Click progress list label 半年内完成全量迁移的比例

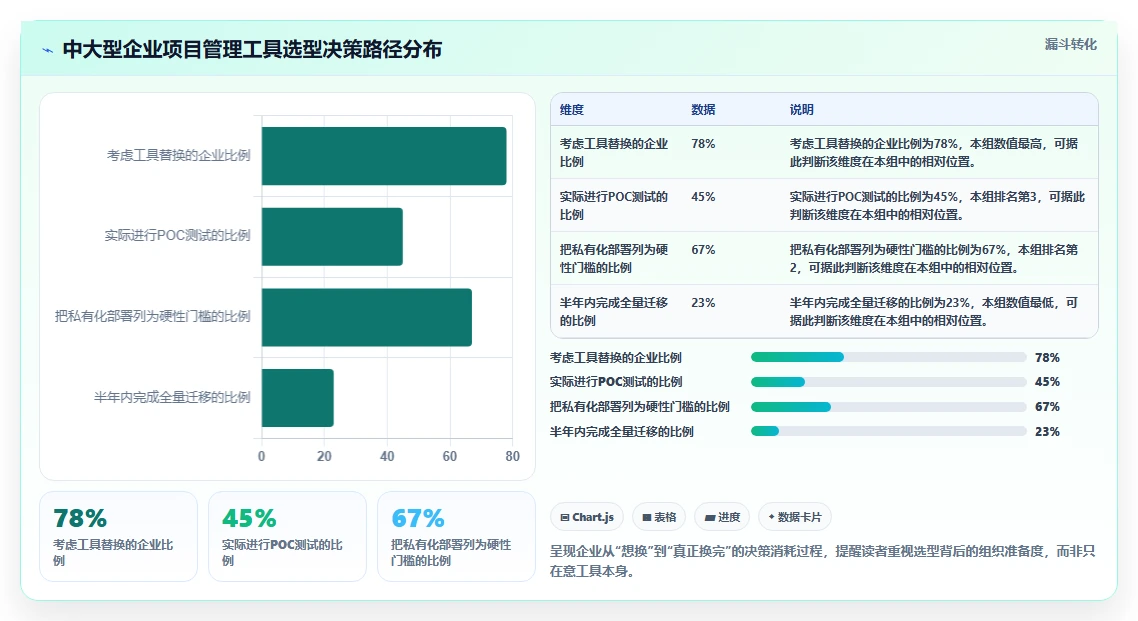[621, 432]
